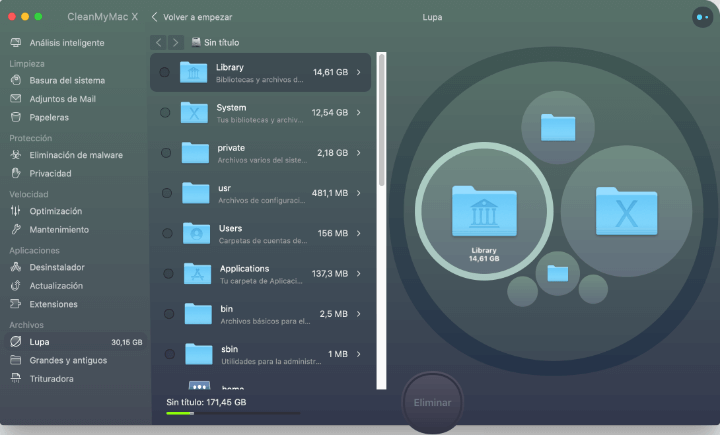Go back with the left navigation arrow
Image resolution: width=720 pixels, height=435 pixels.
click(x=158, y=42)
